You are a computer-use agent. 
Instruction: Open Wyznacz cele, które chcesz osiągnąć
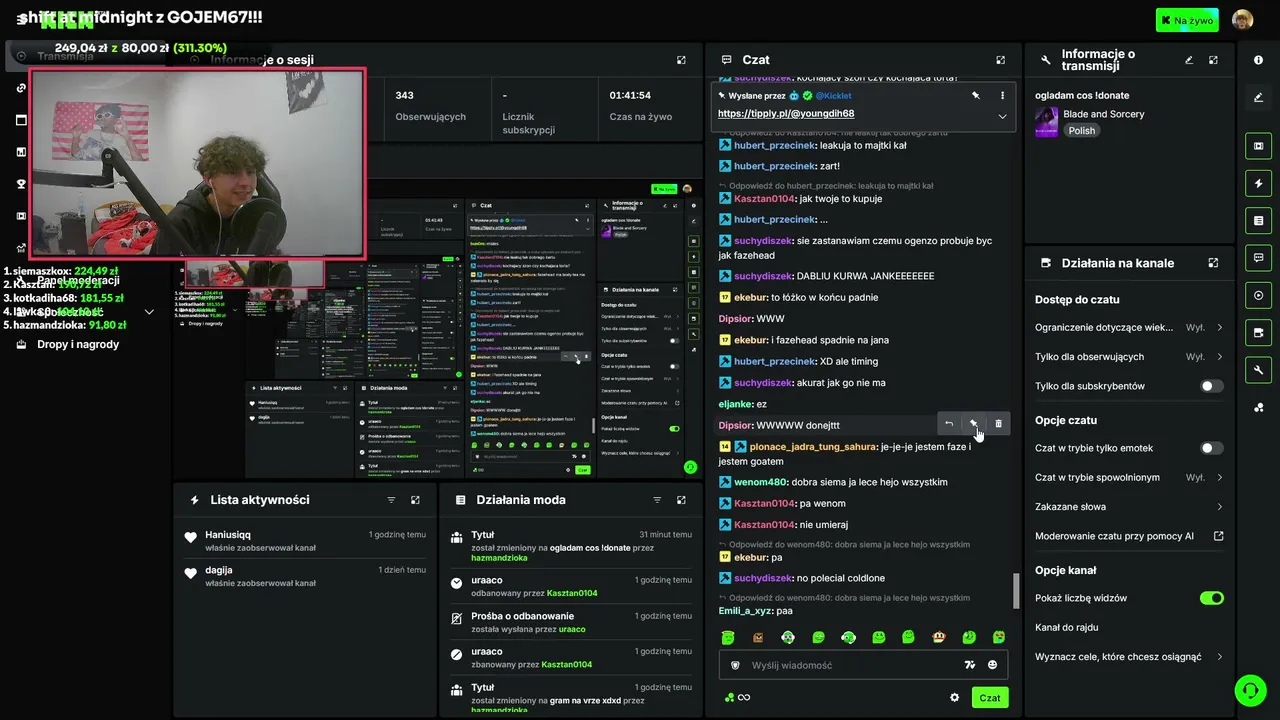click(1129, 657)
